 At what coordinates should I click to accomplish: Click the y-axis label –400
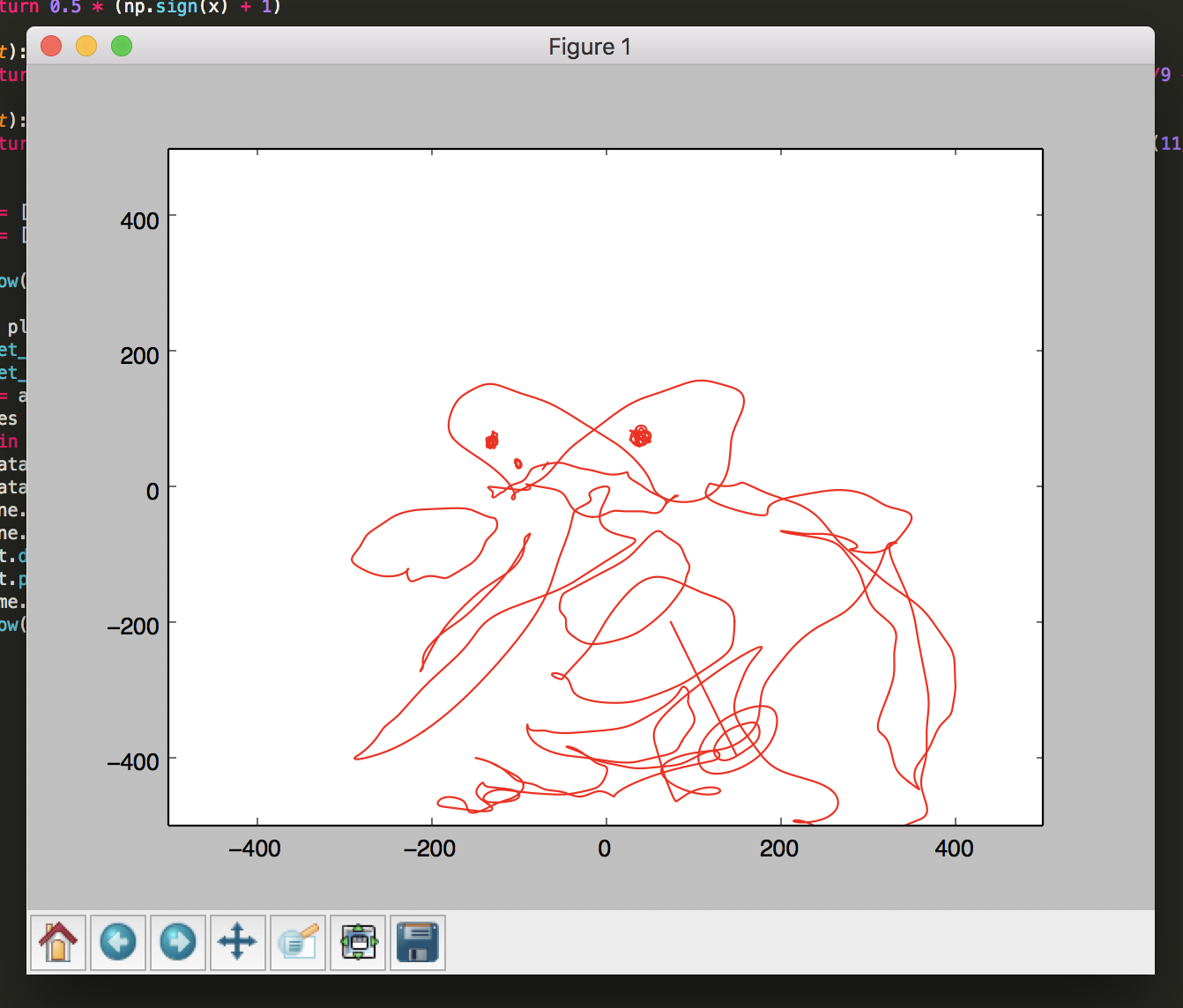click(x=133, y=762)
